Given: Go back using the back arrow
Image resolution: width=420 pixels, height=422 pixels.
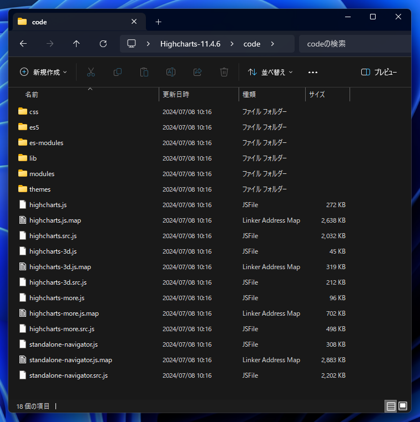Looking at the screenshot, I should pos(23,44).
